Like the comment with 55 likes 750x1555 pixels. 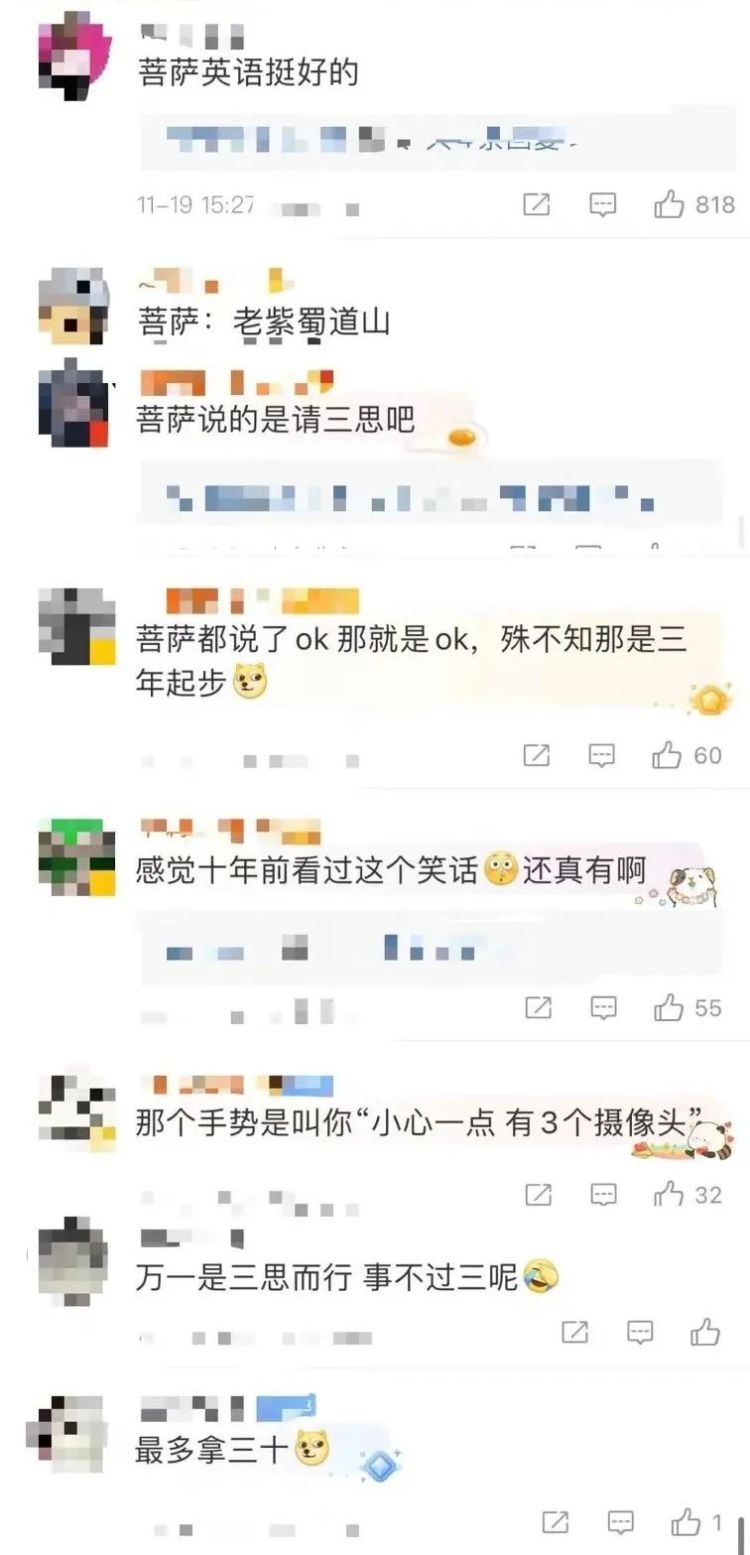[669, 1008]
